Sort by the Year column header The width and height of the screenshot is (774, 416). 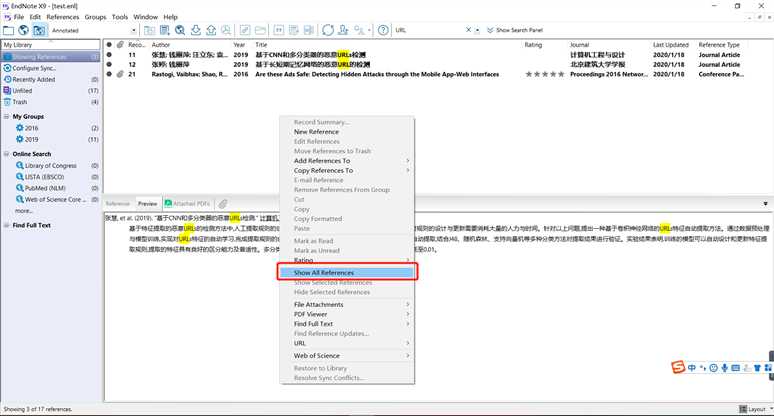tap(241, 44)
